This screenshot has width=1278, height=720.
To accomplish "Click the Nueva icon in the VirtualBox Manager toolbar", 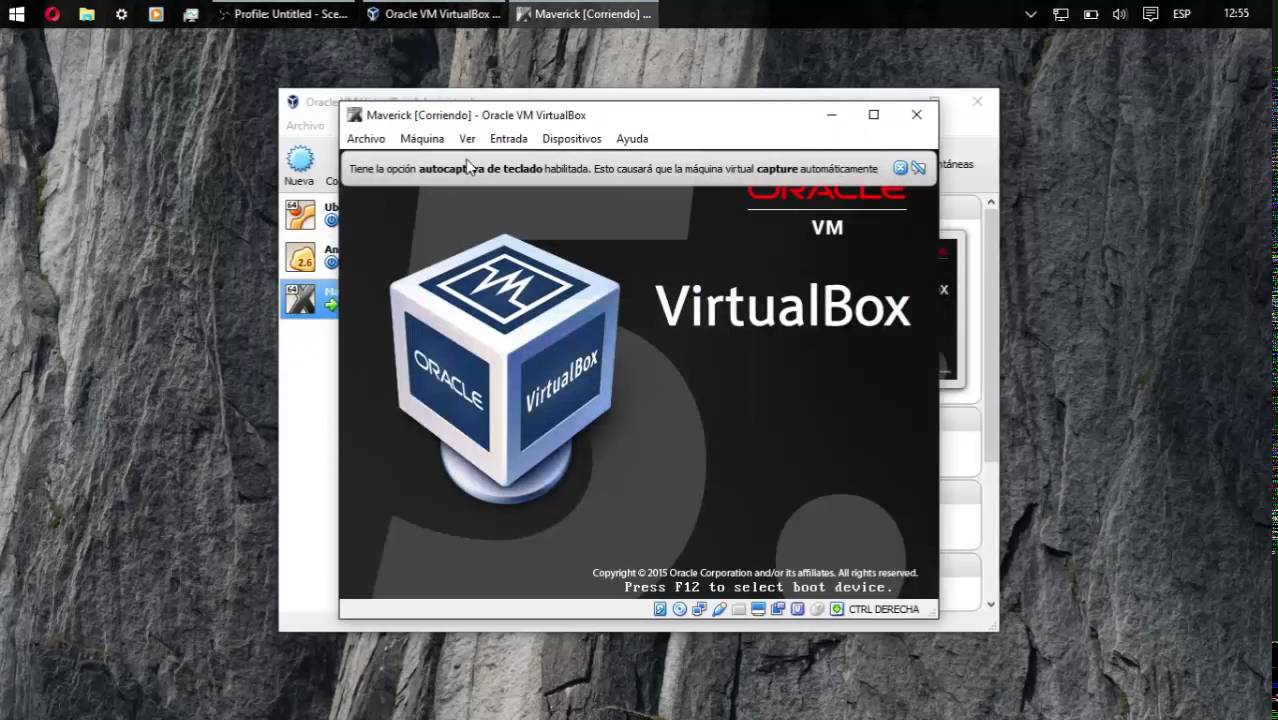I will pyautogui.click(x=299, y=166).
